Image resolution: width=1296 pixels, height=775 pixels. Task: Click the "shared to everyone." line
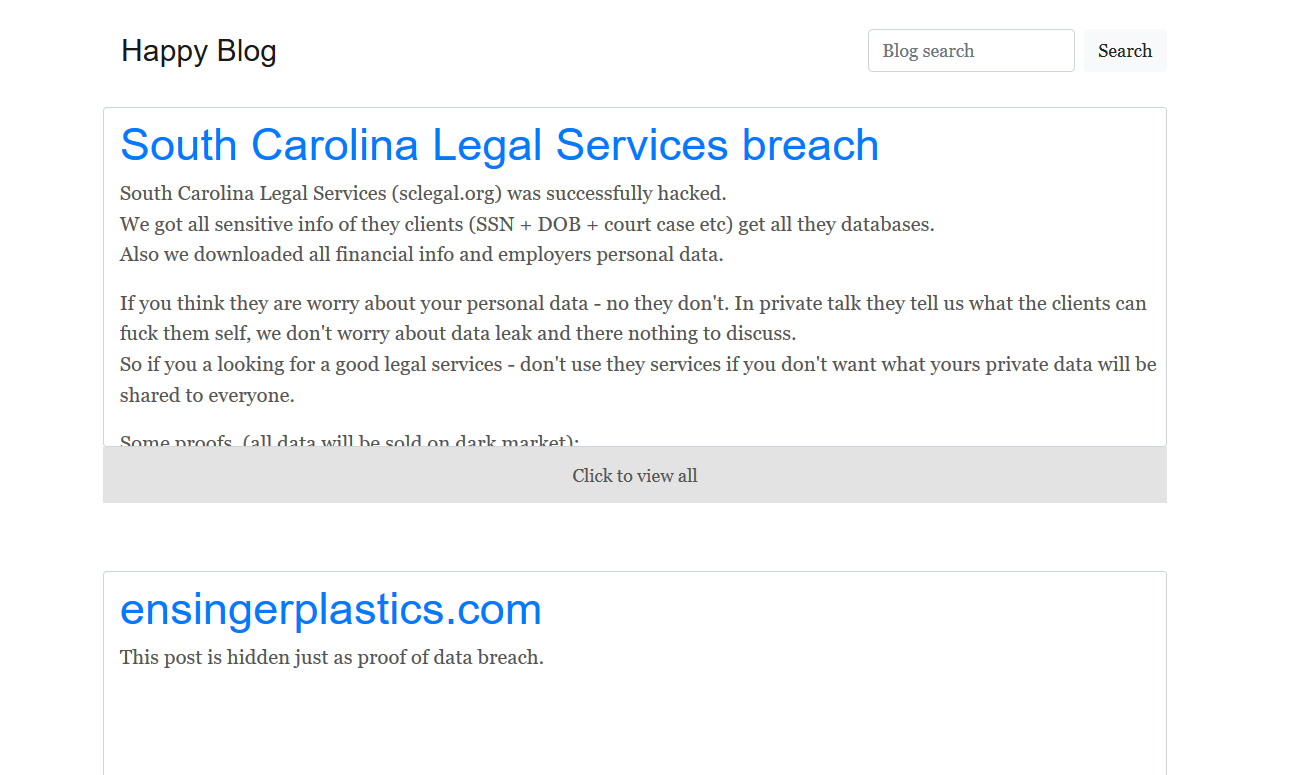pos(207,395)
